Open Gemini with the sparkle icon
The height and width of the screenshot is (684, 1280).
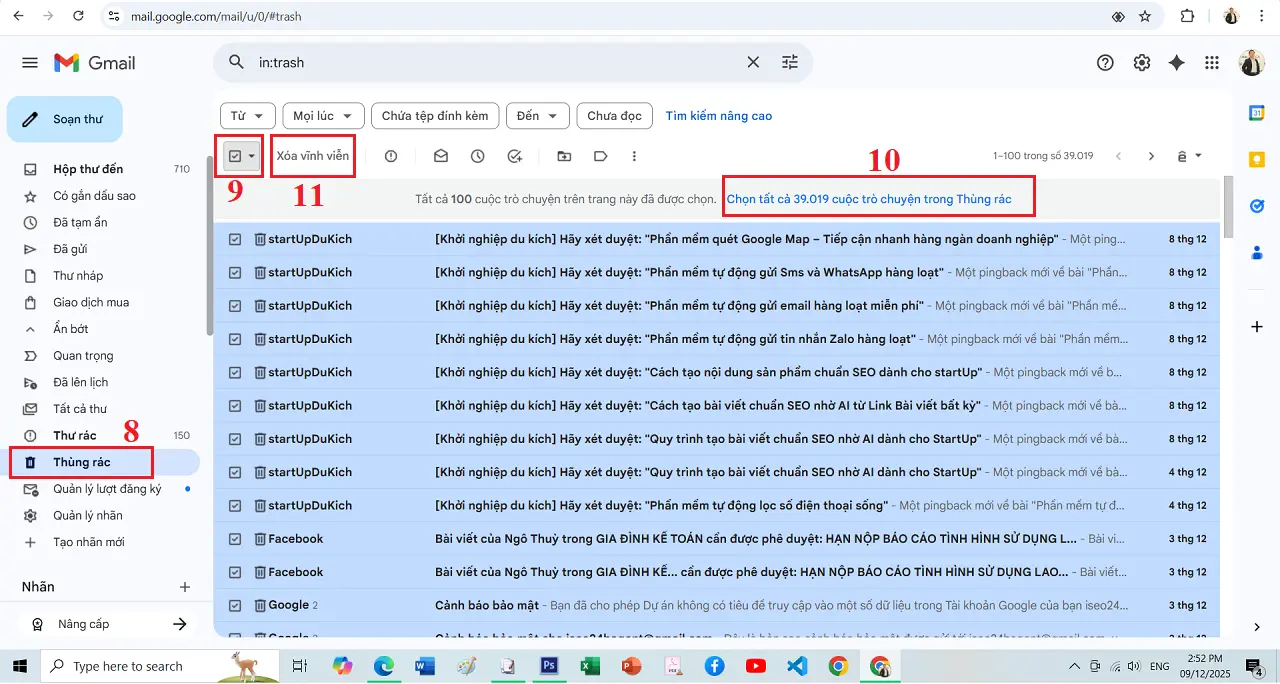(1176, 62)
